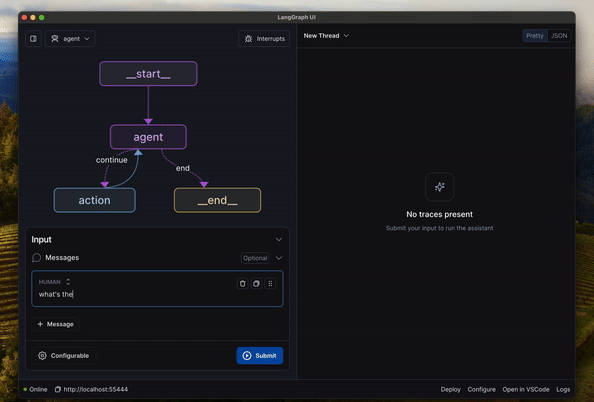The width and height of the screenshot is (594, 402).
Task: Focus the message text field
Action: [157, 294]
